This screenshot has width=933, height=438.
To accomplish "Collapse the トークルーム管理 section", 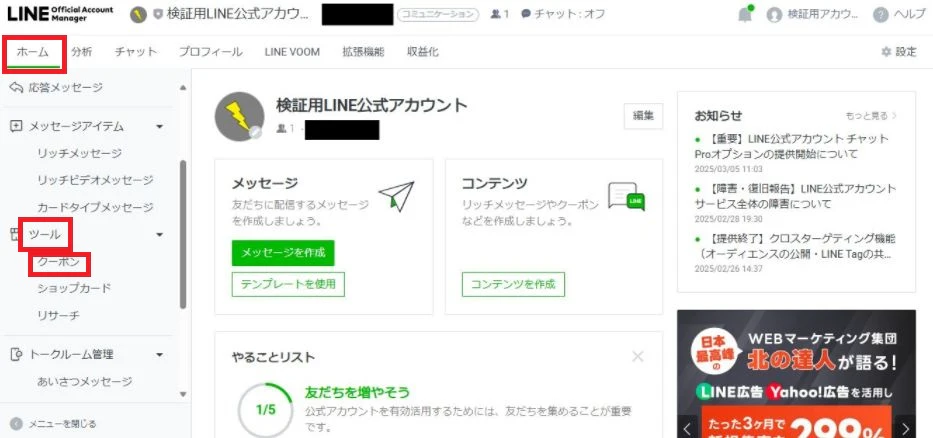I will 159,355.
